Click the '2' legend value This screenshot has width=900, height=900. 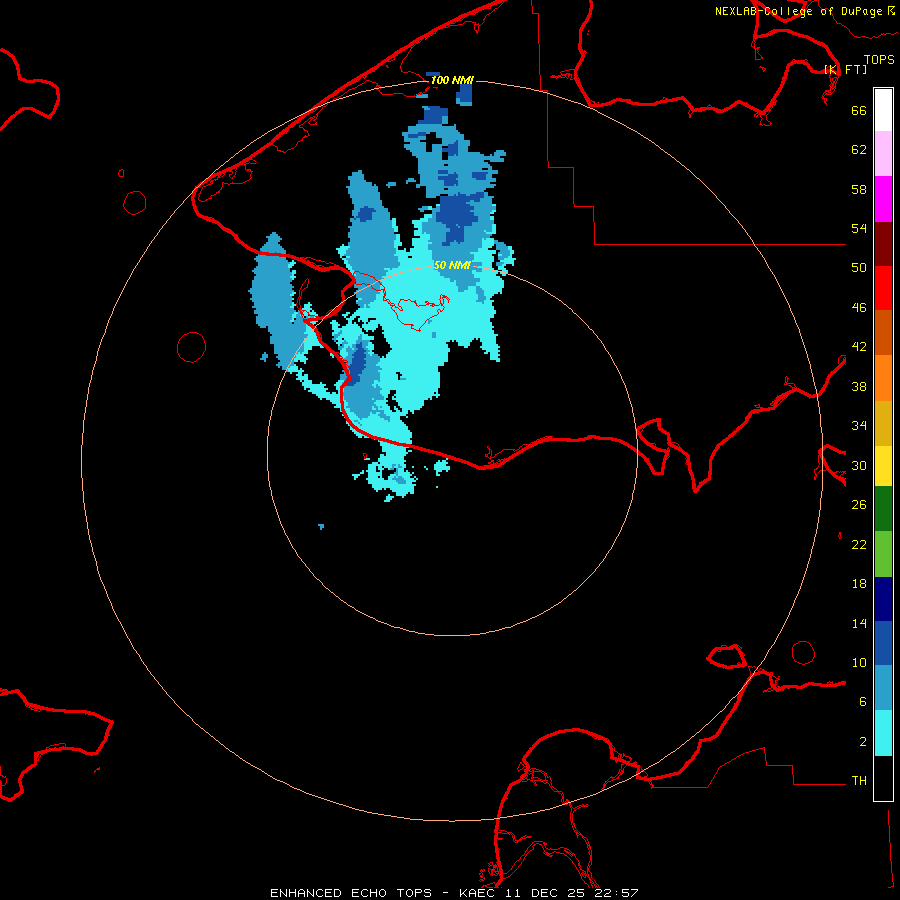(x=863, y=742)
